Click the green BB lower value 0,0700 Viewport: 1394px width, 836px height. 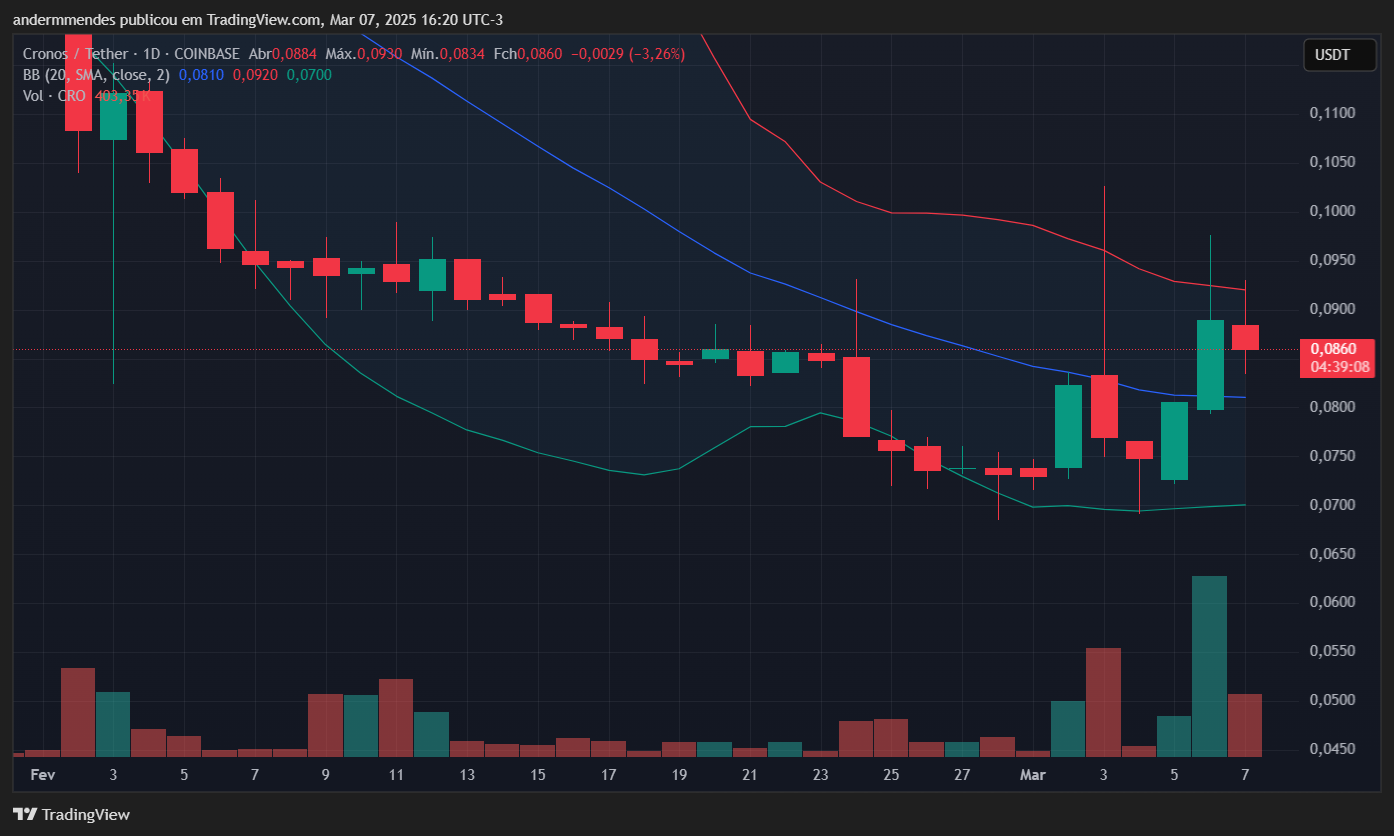pos(309,74)
